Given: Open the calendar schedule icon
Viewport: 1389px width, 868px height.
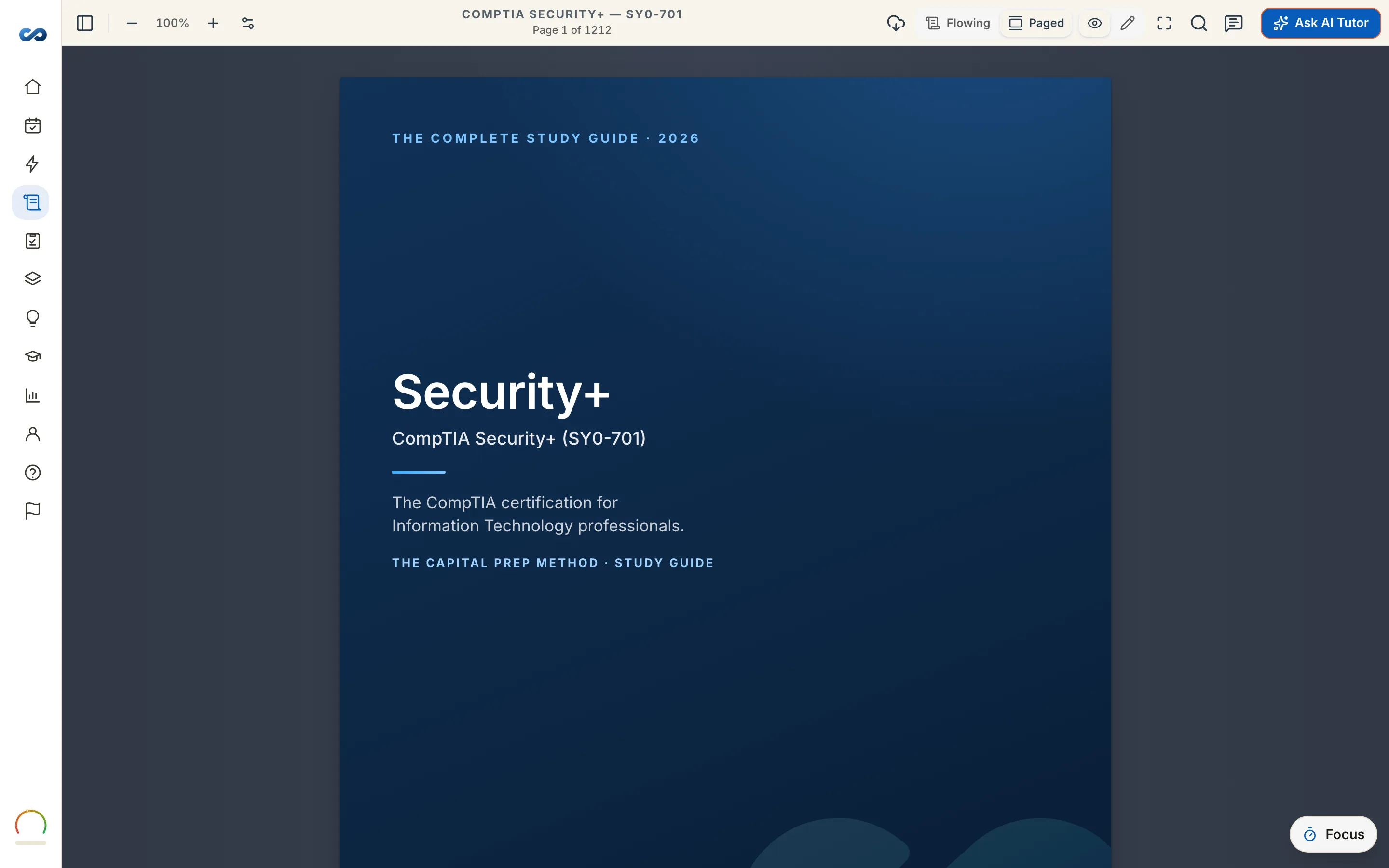Looking at the screenshot, I should [x=33, y=125].
